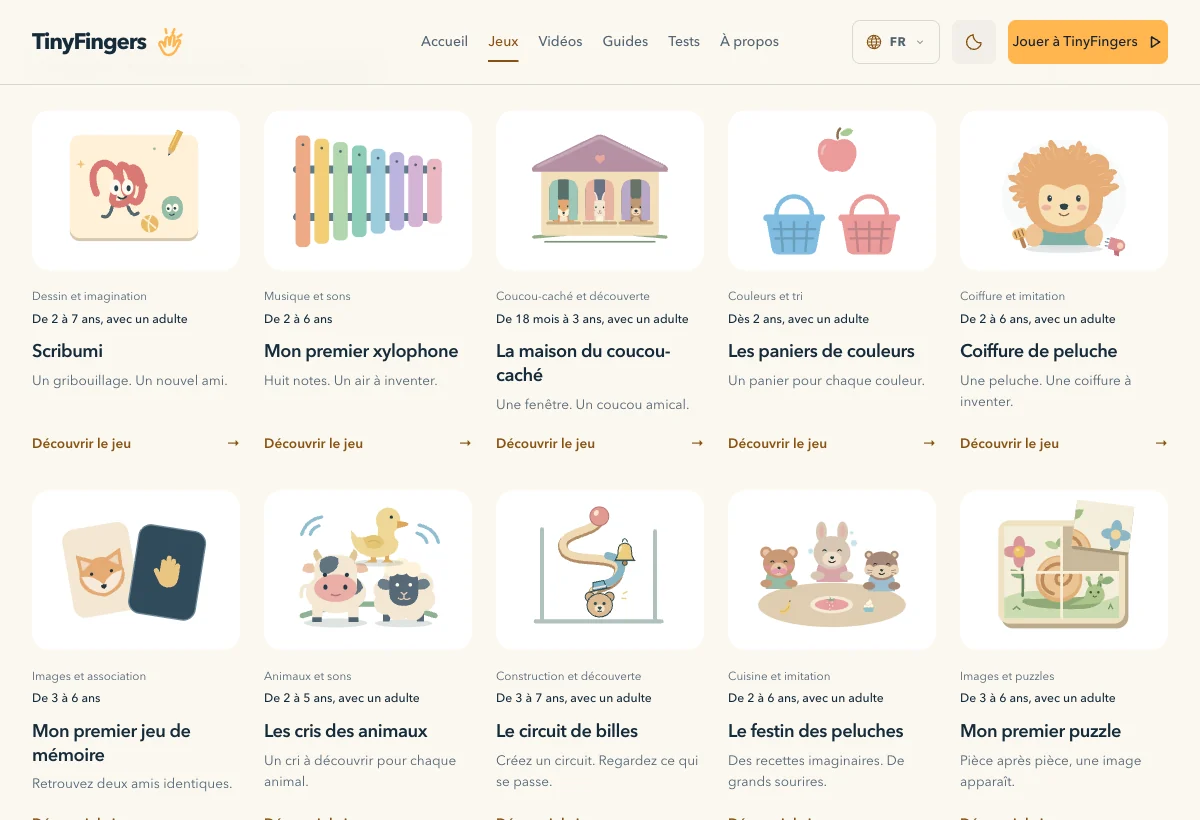Open the fox memory cards illustration

tap(136, 570)
